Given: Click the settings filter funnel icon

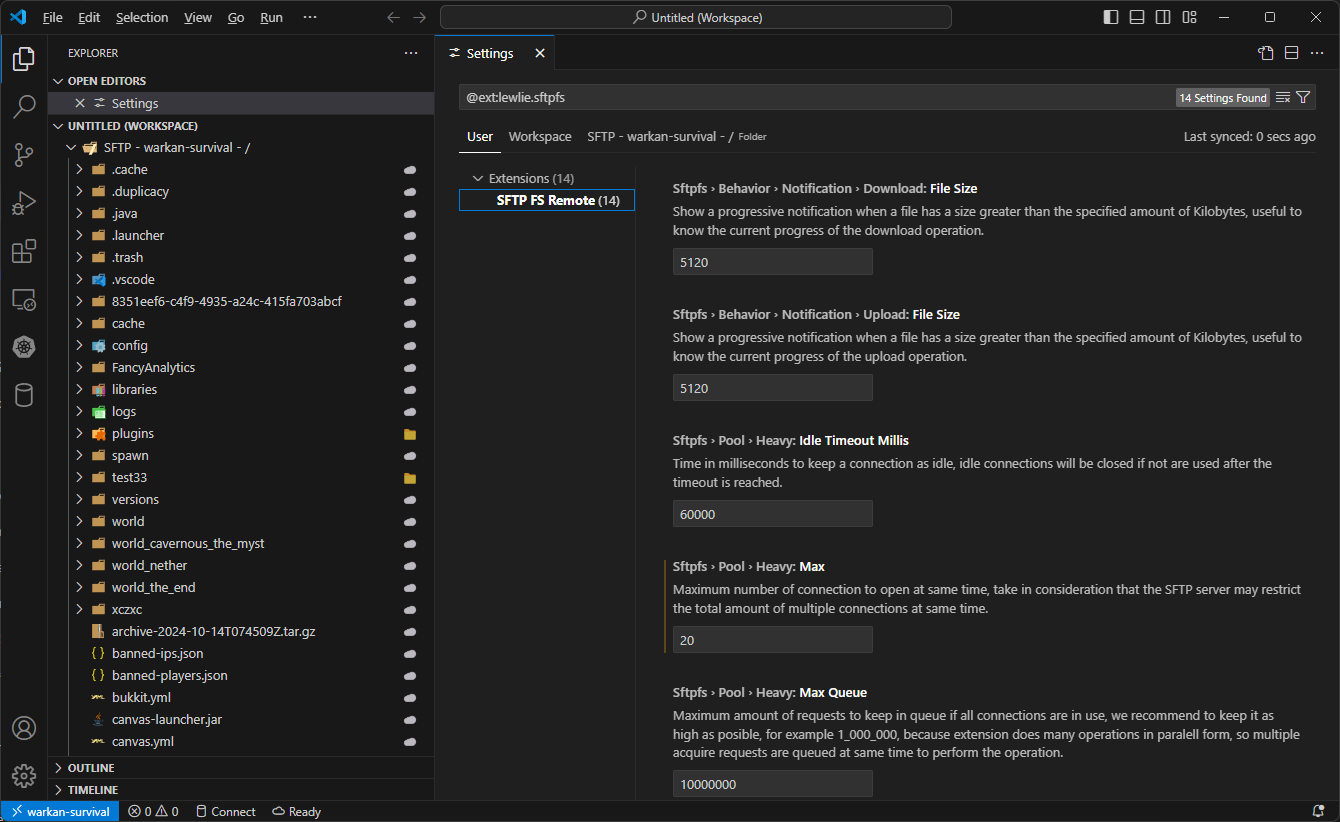Looking at the screenshot, I should click(1303, 97).
